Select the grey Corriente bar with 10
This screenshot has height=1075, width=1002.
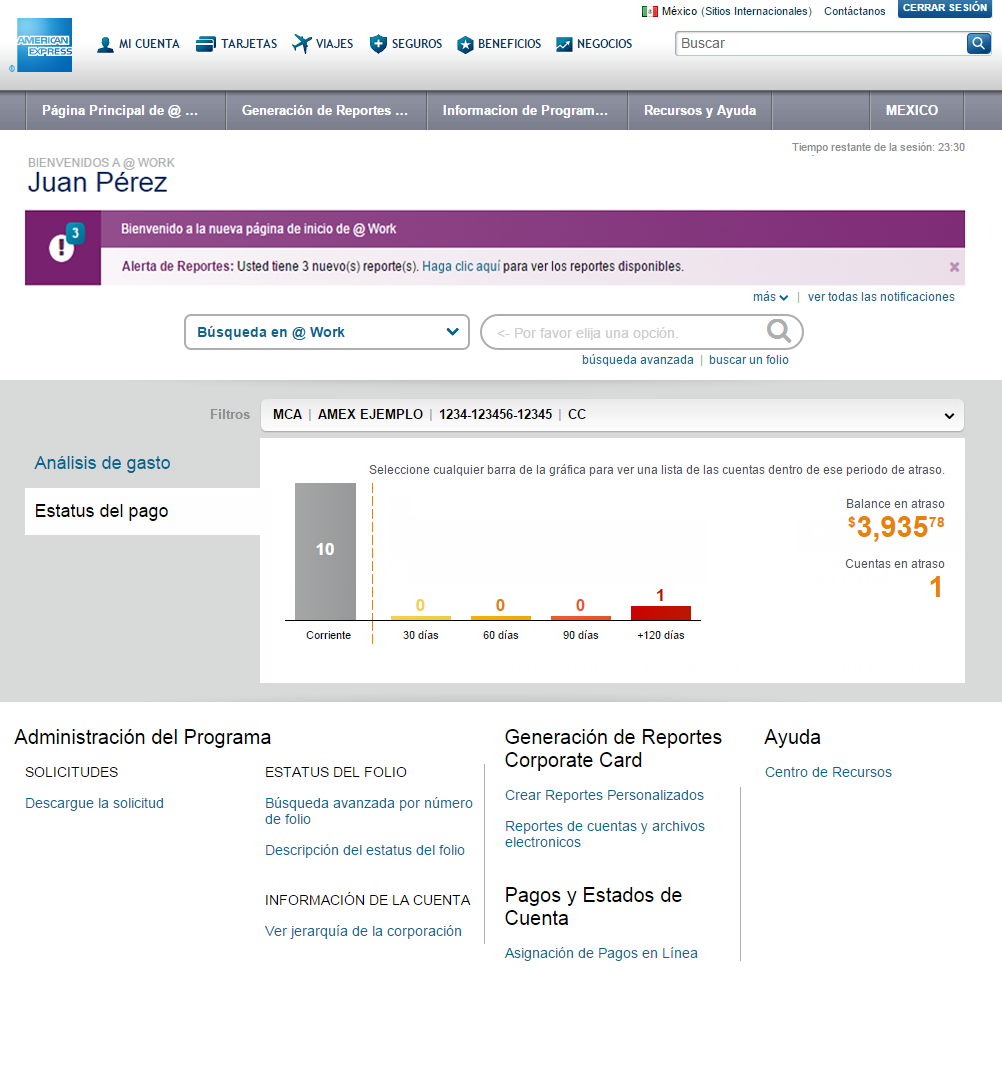pos(326,551)
